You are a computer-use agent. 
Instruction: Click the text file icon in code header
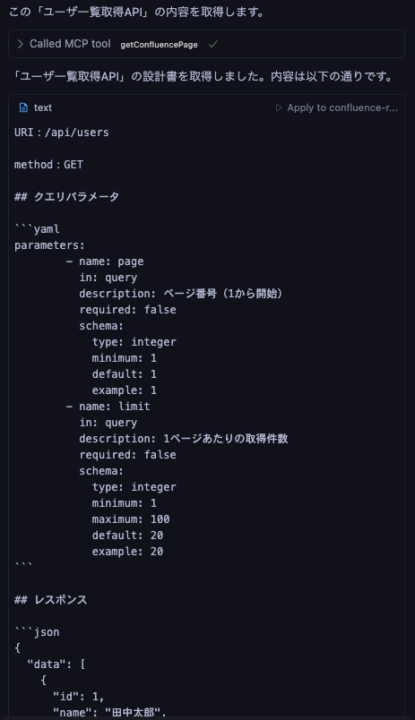(x=23, y=107)
